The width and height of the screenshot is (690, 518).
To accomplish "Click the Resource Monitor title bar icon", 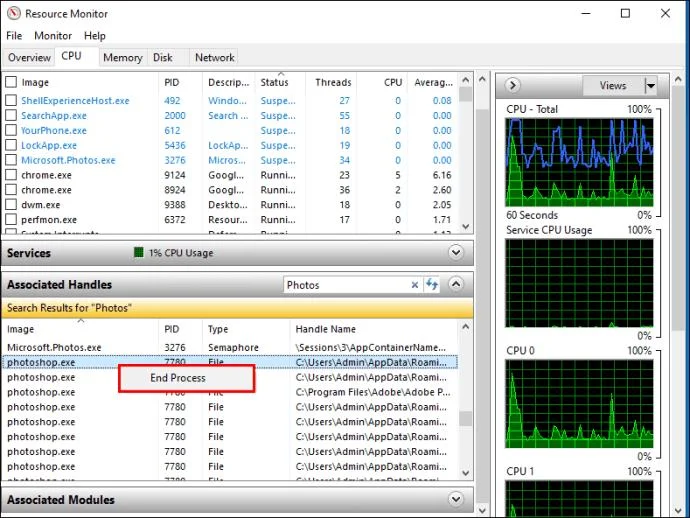I will 13,13.
